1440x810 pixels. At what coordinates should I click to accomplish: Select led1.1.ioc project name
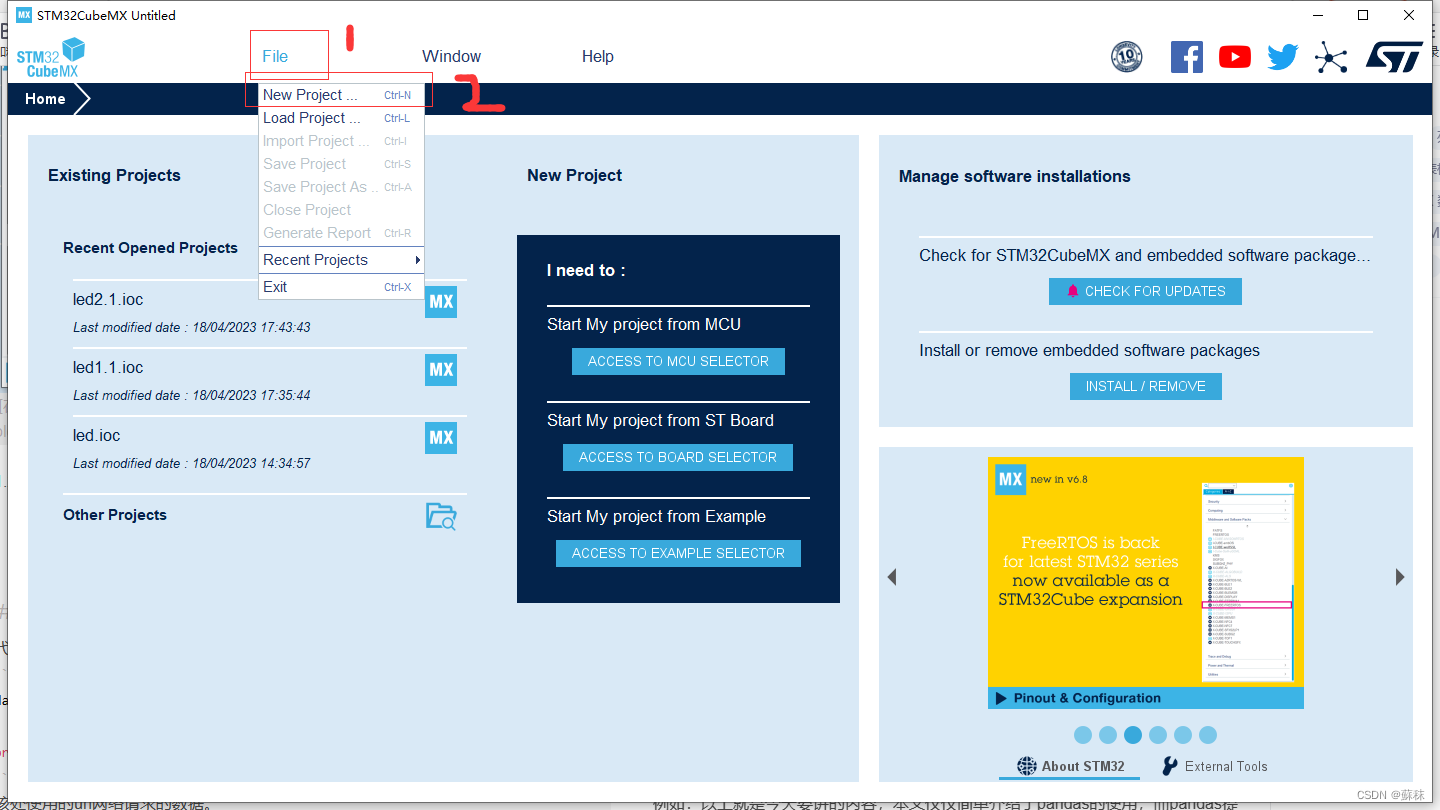point(108,368)
